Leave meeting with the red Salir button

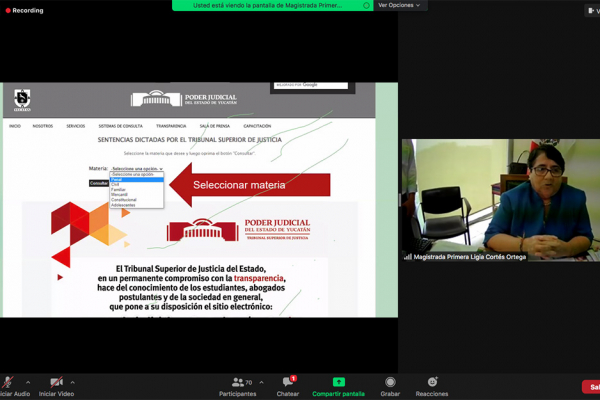[591, 387]
